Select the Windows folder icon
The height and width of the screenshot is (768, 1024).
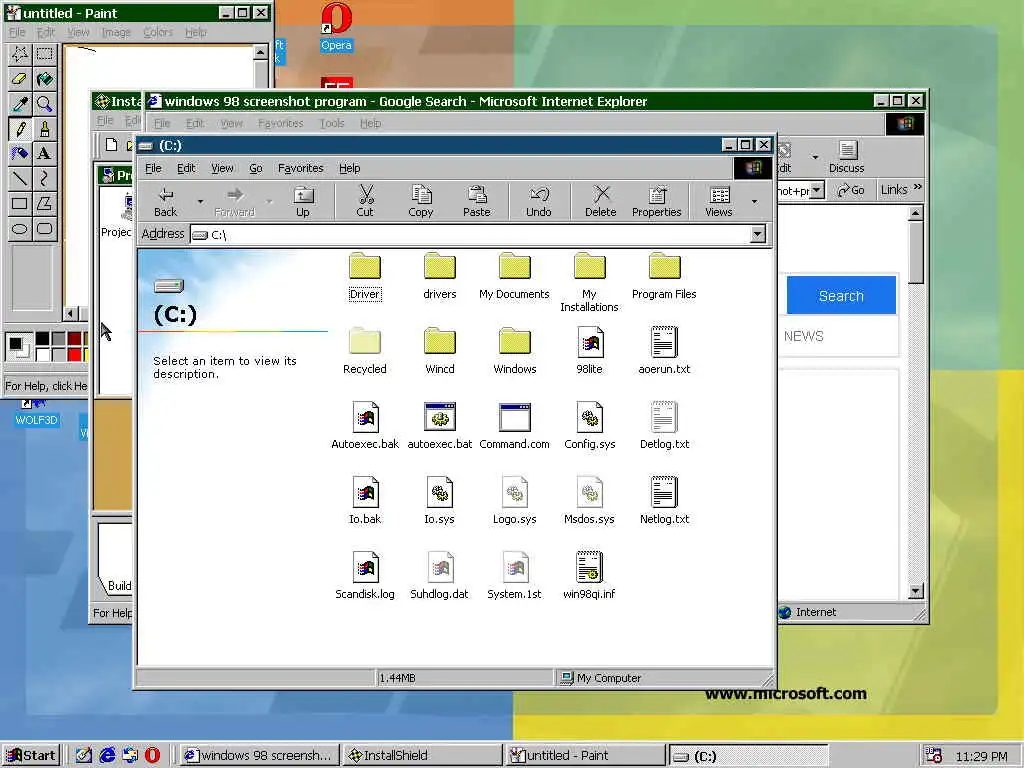[515, 341]
